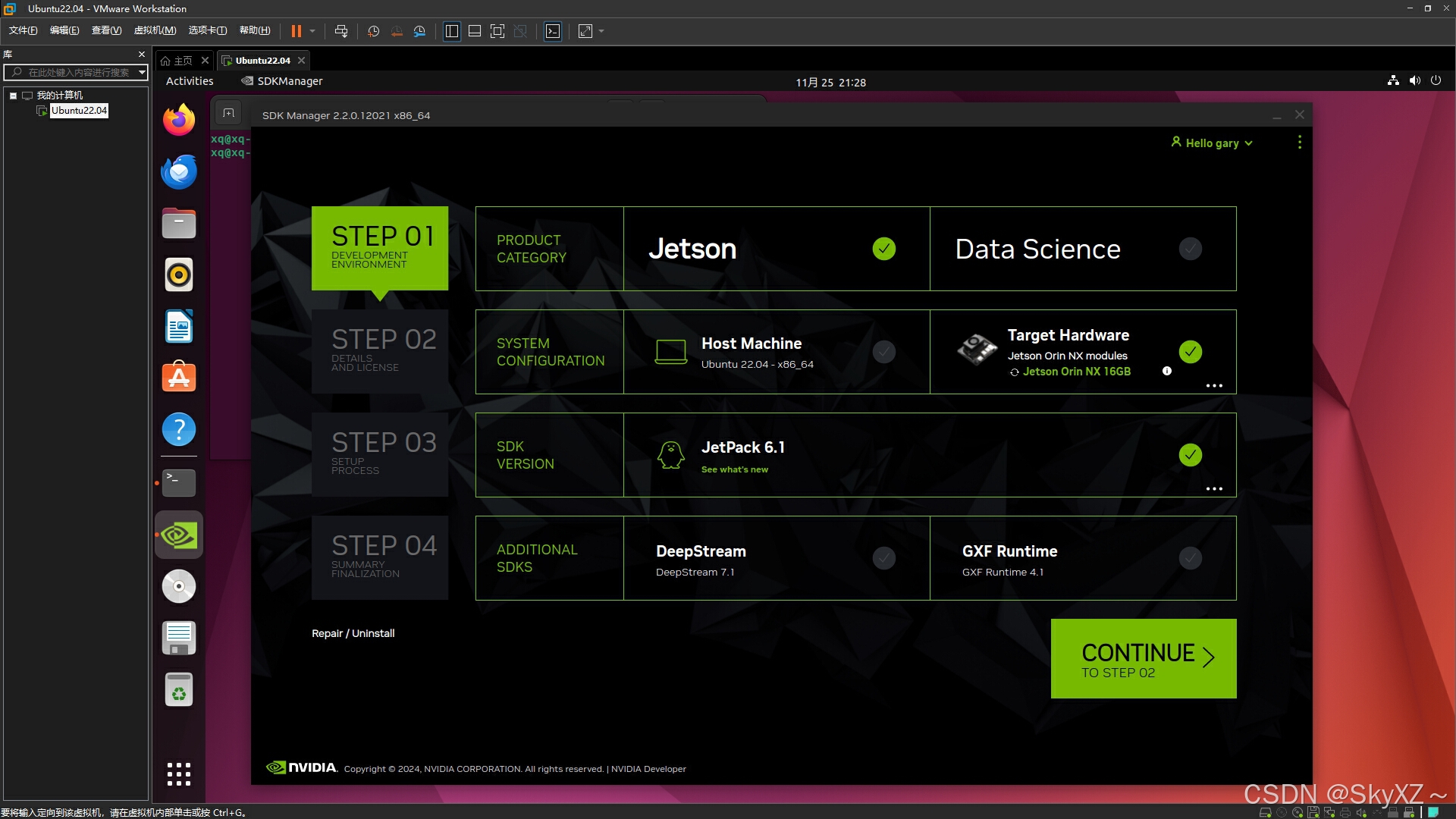Enable the DeepStream 7.1 SDK
Image resolution: width=1456 pixels, height=819 pixels.
(883, 558)
